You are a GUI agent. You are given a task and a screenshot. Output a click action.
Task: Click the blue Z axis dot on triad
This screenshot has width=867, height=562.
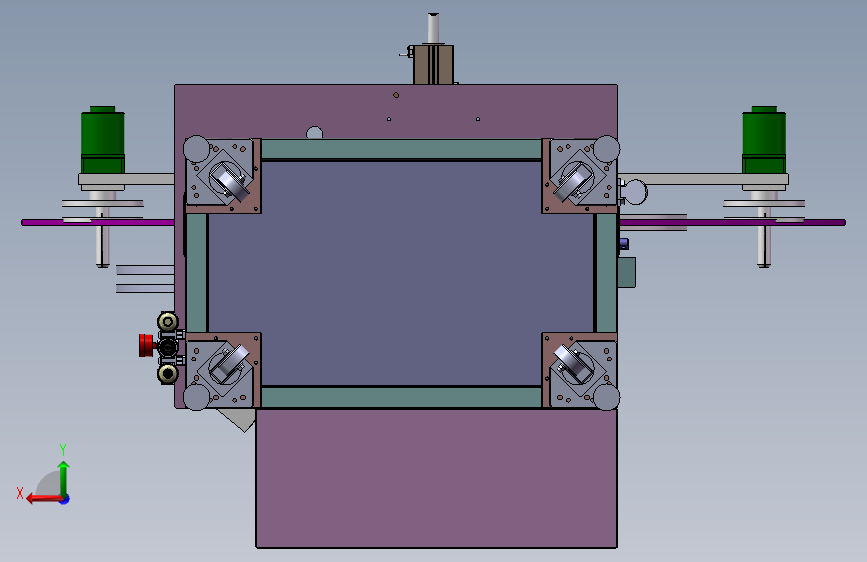65,499
